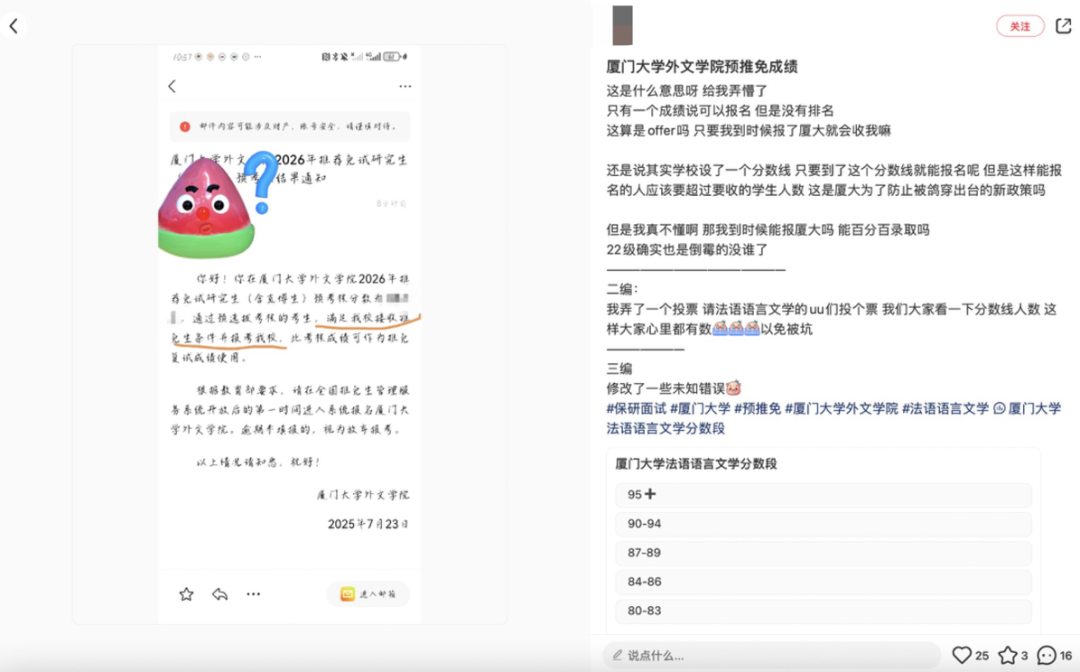This screenshot has height=672, width=1080.
Task: Tap the share arrow inside the email screenshot
Action: click(x=219, y=594)
